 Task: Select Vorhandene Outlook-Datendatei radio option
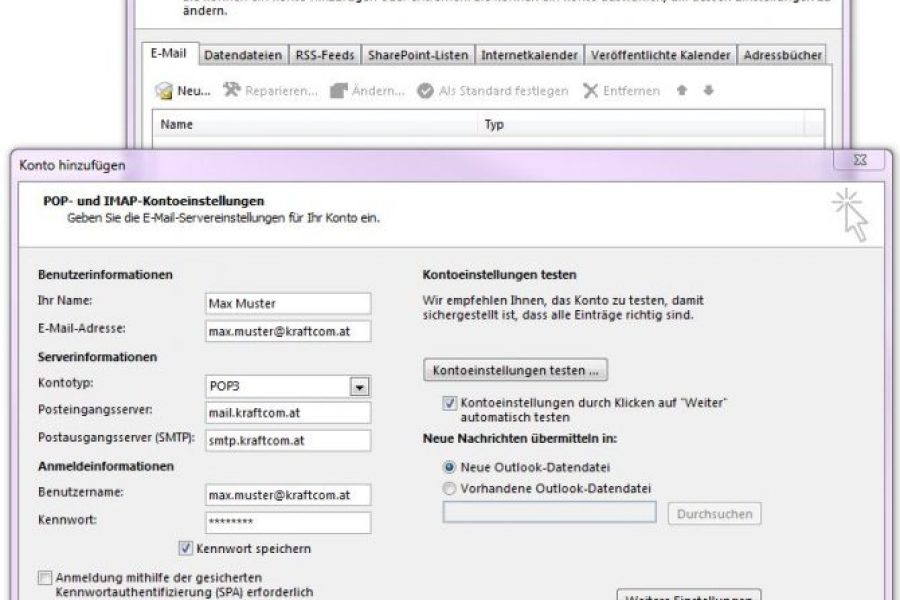click(x=449, y=487)
